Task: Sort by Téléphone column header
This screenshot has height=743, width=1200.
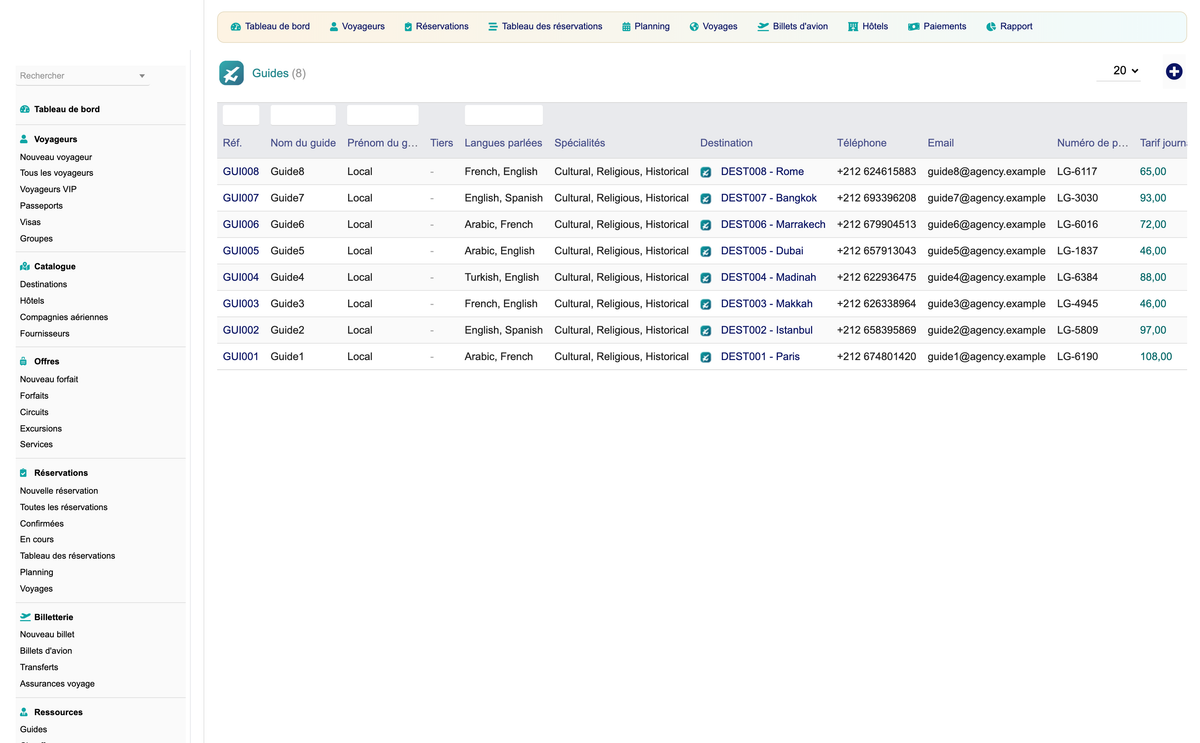Action: 862,143
